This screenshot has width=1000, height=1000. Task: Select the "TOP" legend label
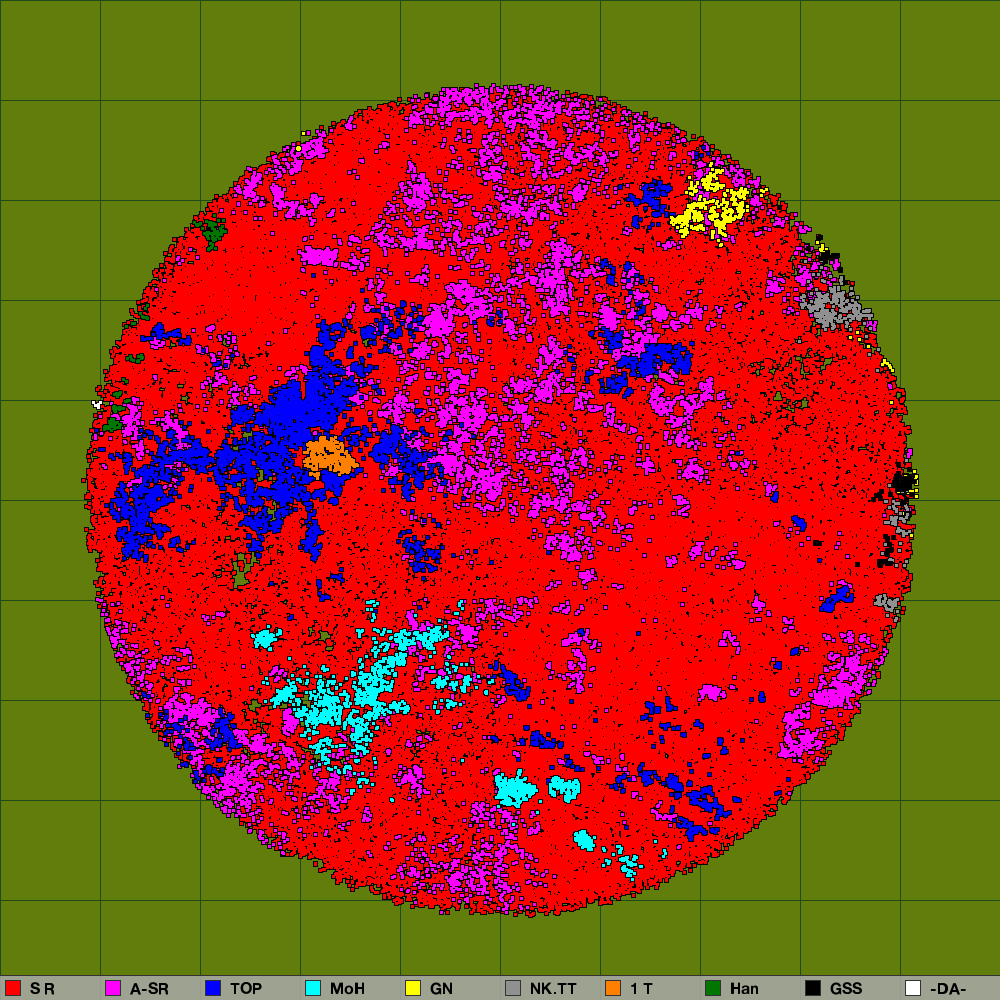click(x=246, y=989)
